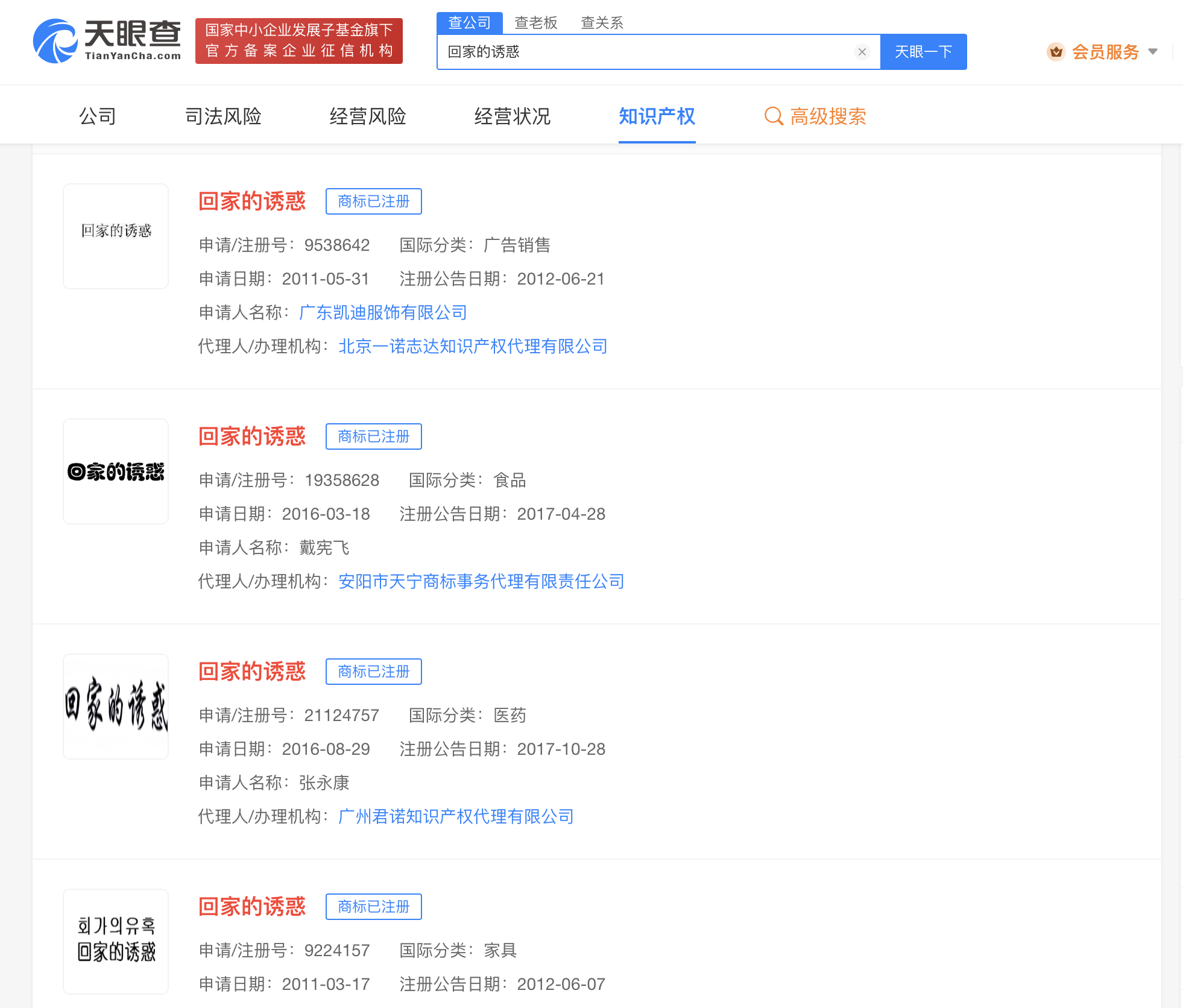Open applicant 广东凯迪服饰有限公司
Viewport: 1183px width, 1008px height.
tap(383, 312)
